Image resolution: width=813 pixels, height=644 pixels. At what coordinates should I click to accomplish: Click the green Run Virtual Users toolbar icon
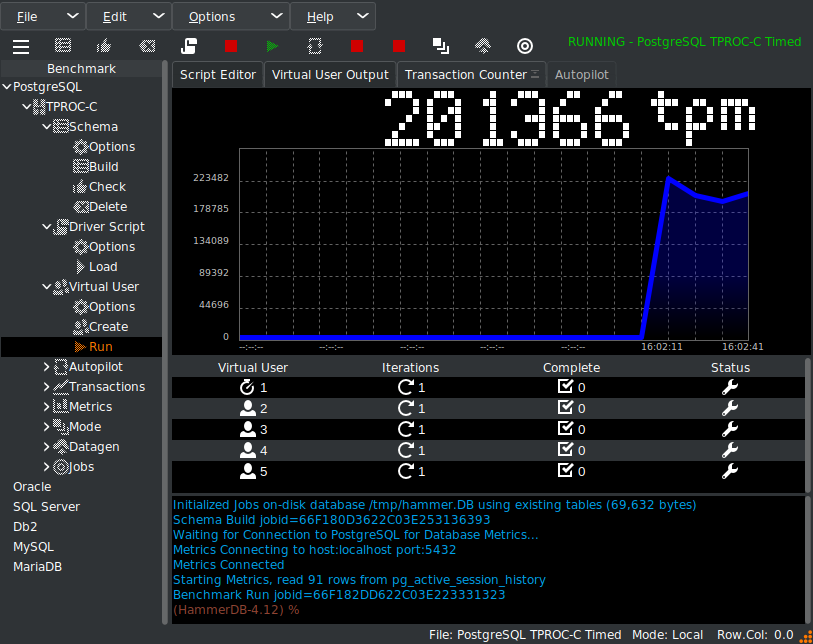tap(272, 47)
